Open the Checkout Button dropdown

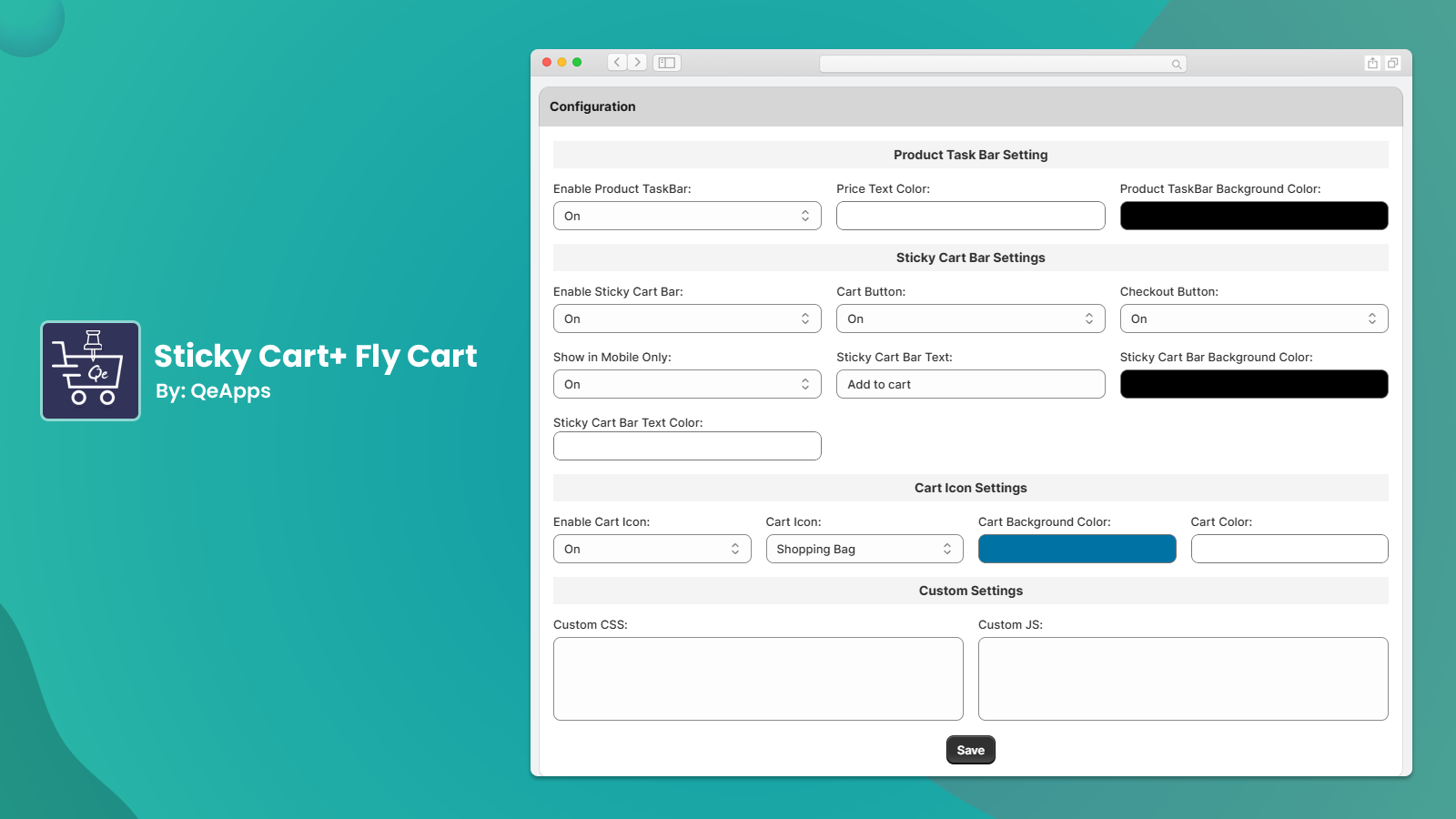(1254, 318)
